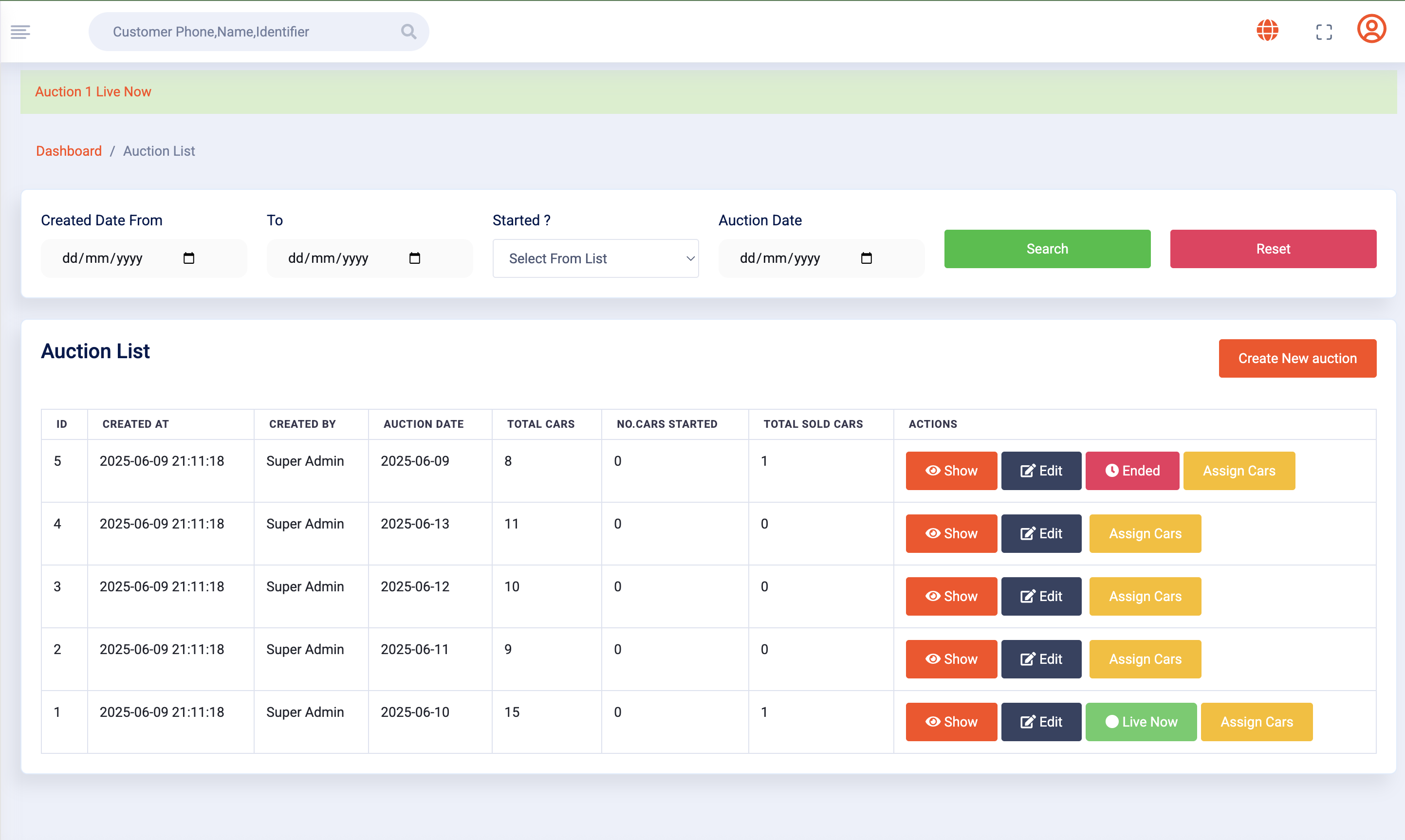Open the To date calendar picker

[x=414, y=258]
